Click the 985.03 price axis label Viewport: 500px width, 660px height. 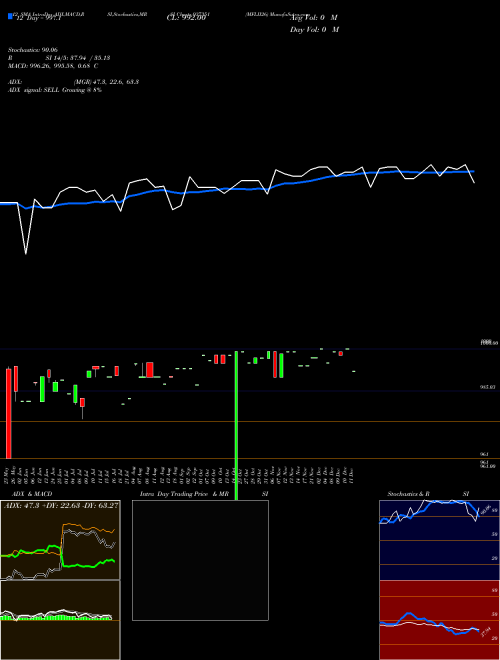(488, 386)
